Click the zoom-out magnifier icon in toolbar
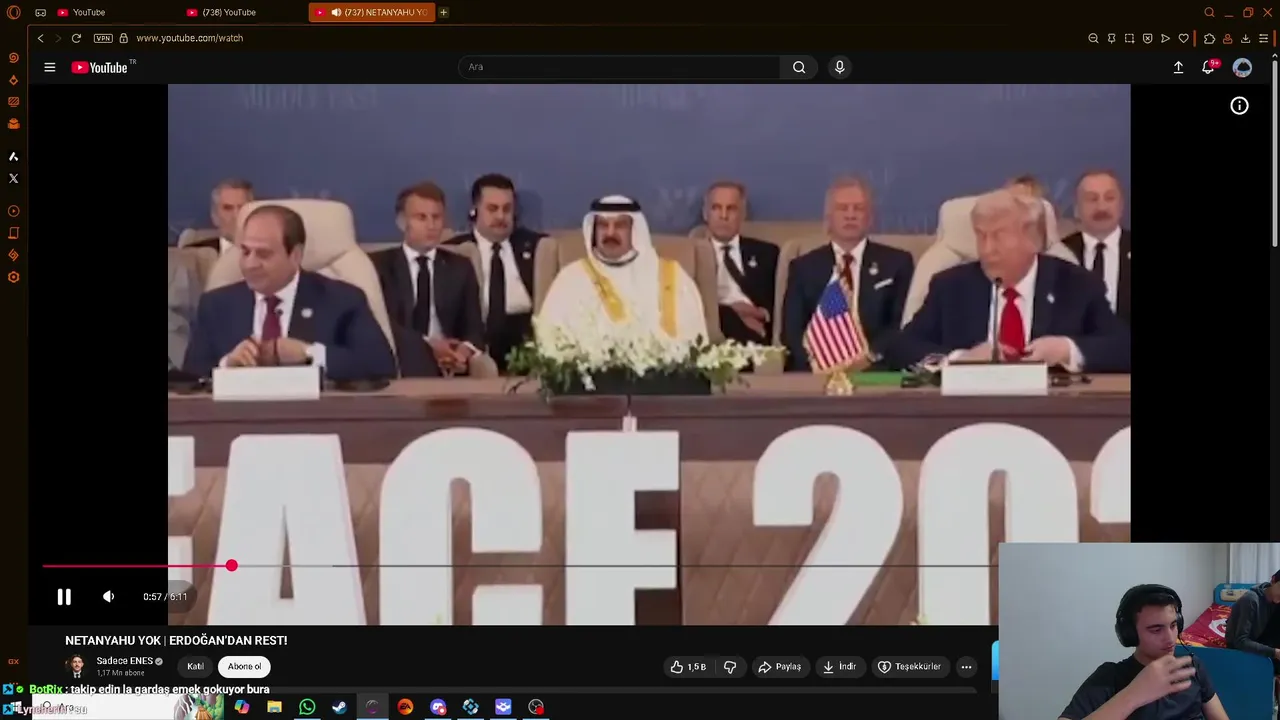 [x=1093, y=38]
